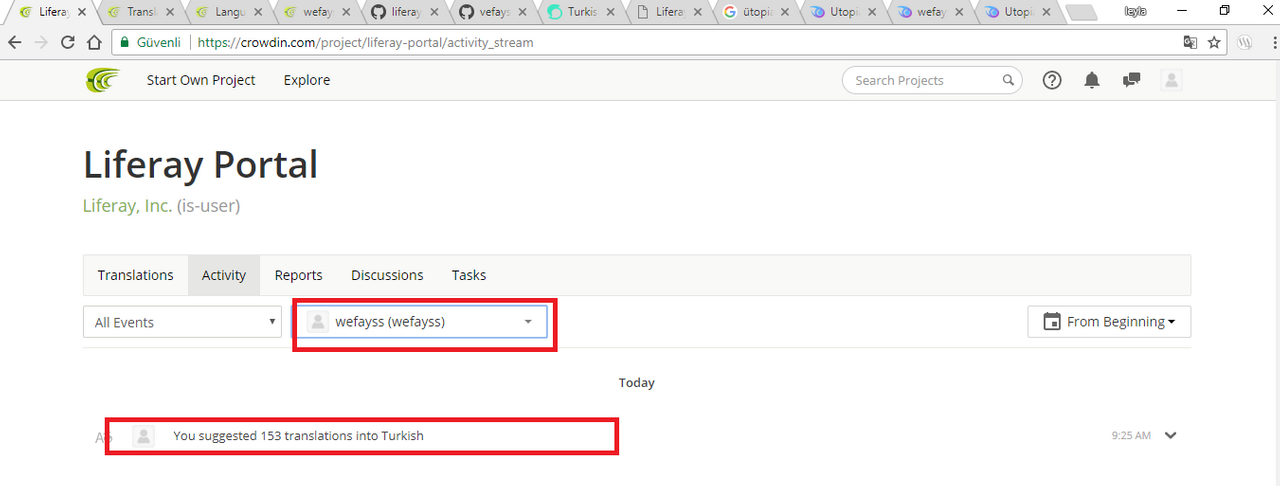
Task: Click the (is-user) label
Action: [x=209, y=206]
